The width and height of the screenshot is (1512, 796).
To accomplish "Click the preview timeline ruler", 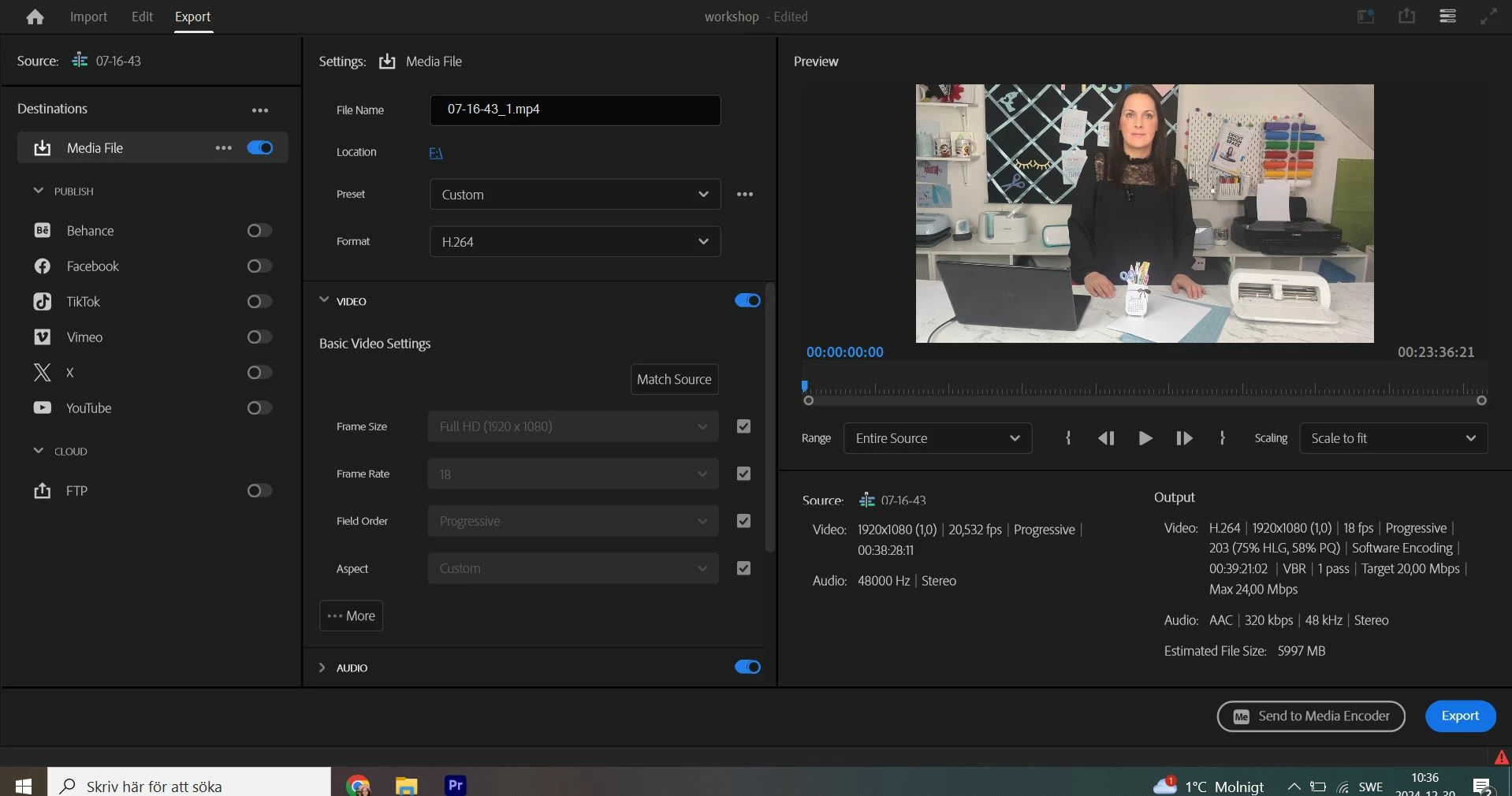I will click(1145, 389).
